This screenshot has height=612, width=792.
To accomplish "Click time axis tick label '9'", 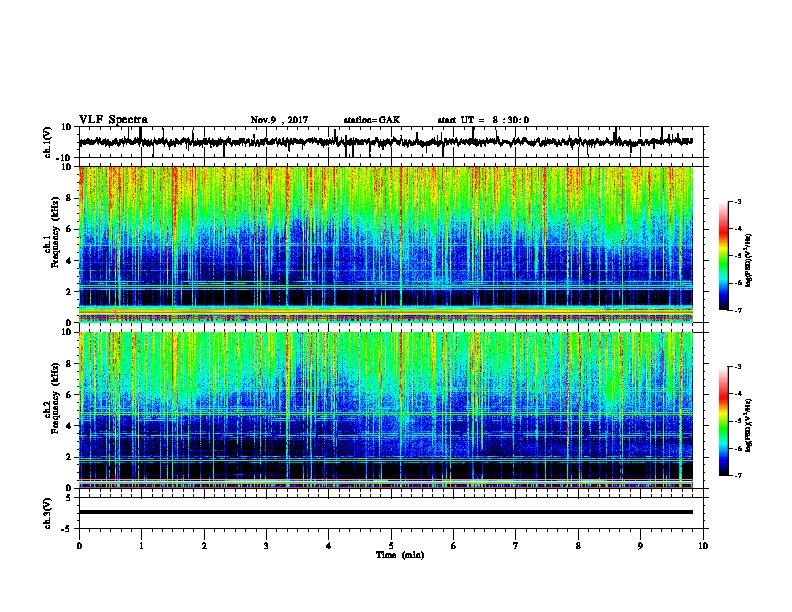I will (640, 546).
